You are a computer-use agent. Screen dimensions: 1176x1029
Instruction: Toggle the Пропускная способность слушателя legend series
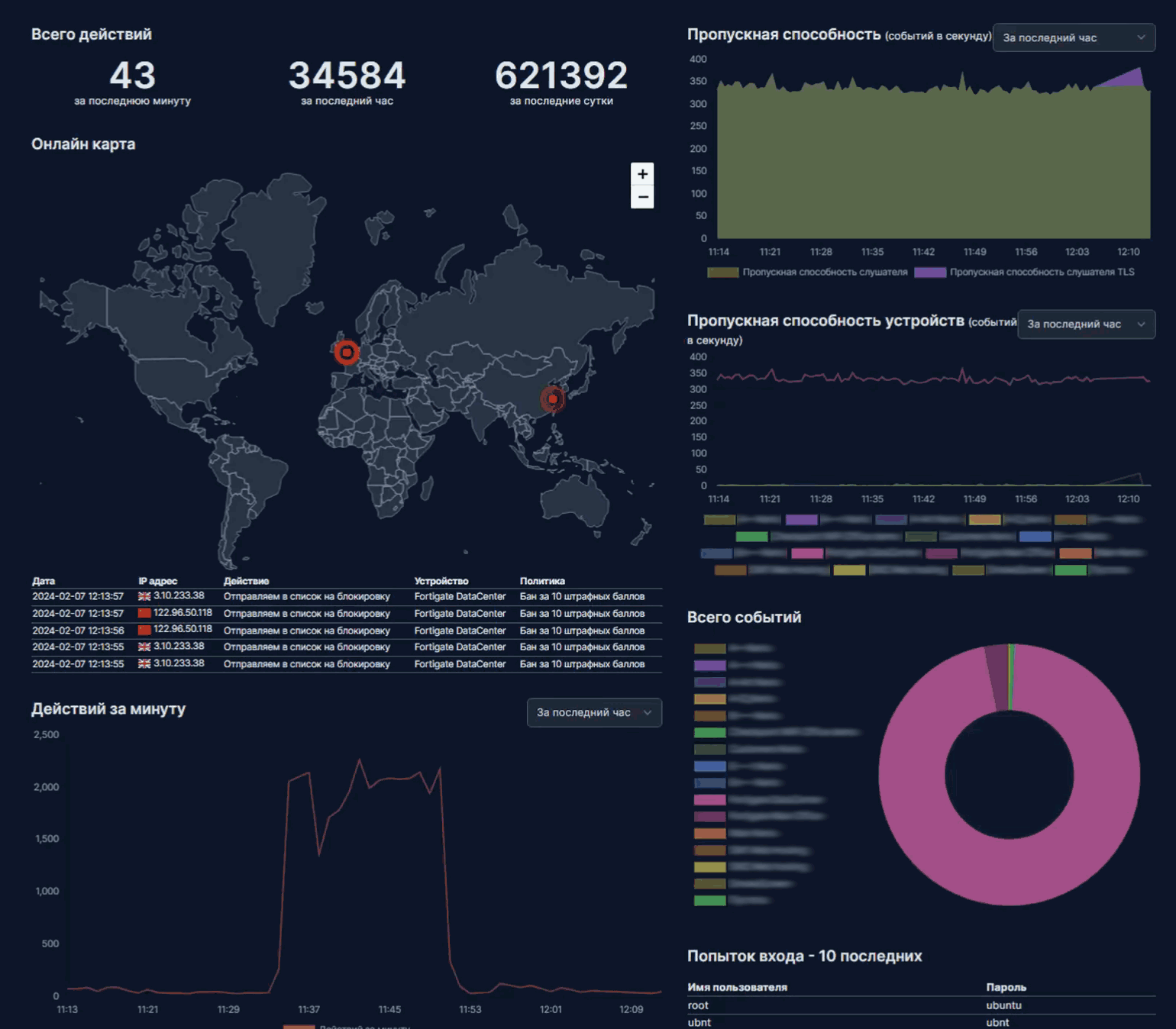(x=825, y=273)
